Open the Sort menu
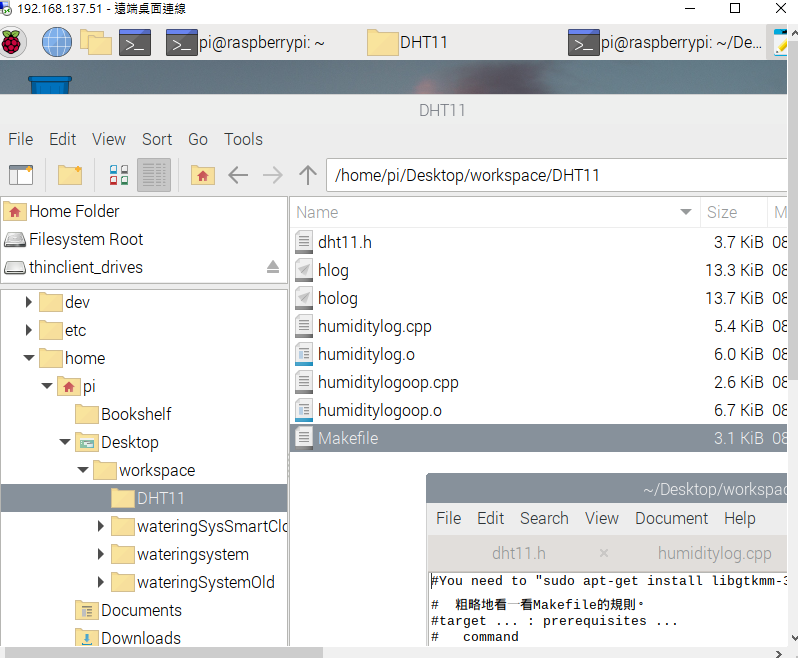Viewport: 798px width, 658px height. [156, 139]
